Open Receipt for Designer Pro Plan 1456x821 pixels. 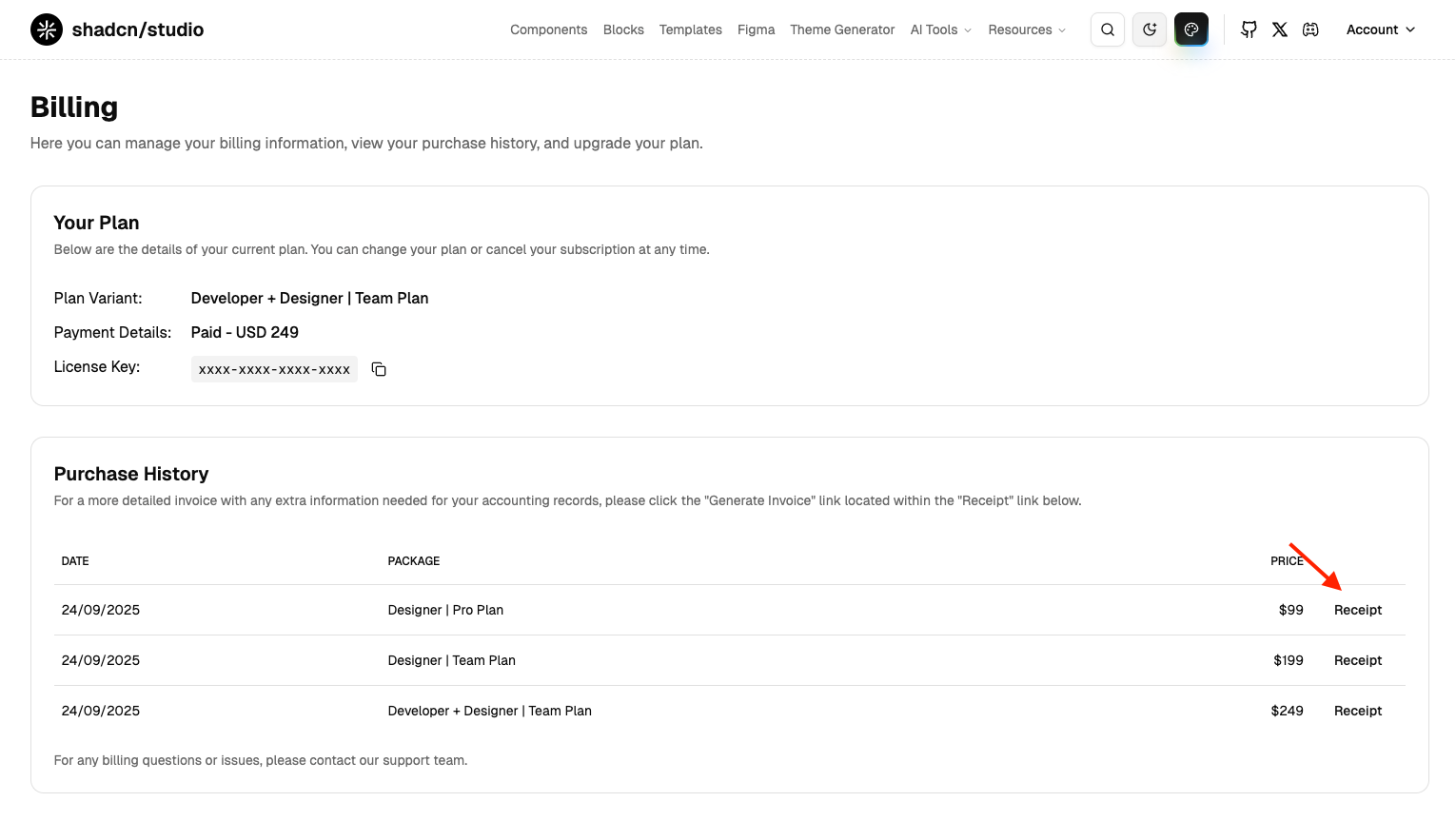point(1357,610)
